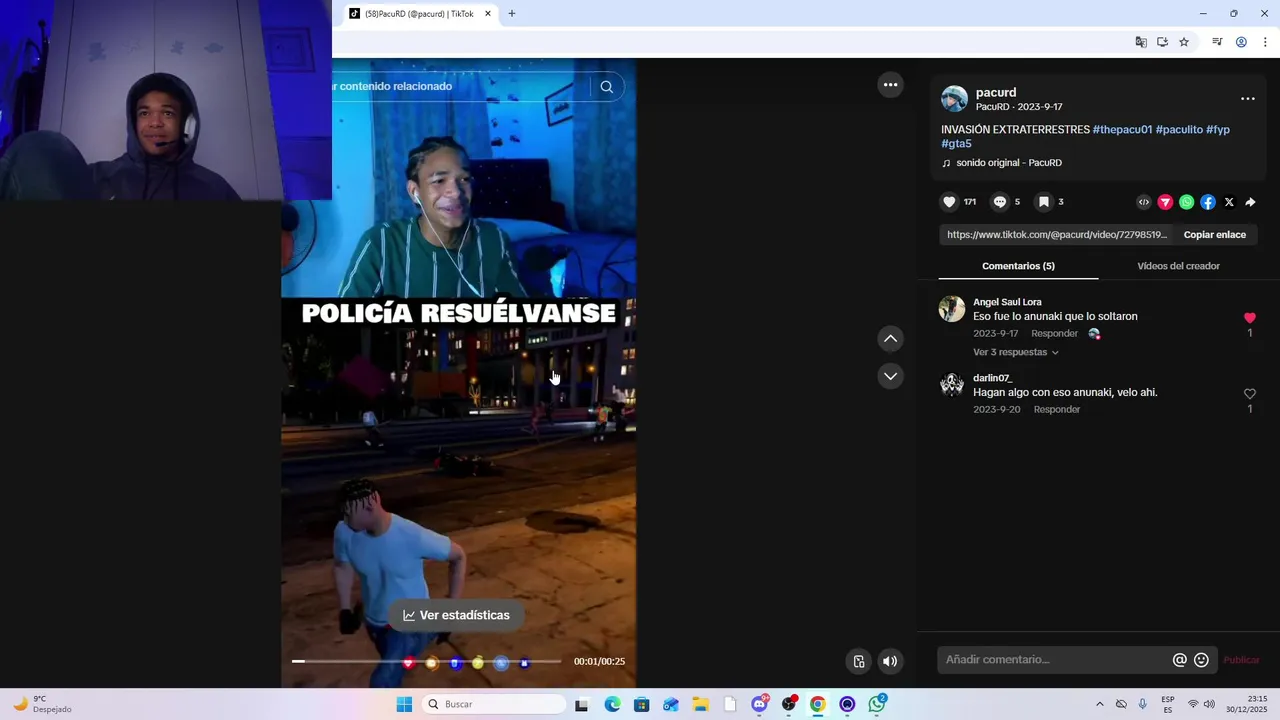Image resolution: width=1280 pixels, height=720 pixels.
Task: Open post options dots next to pacurd
Action: point(1247,99)
